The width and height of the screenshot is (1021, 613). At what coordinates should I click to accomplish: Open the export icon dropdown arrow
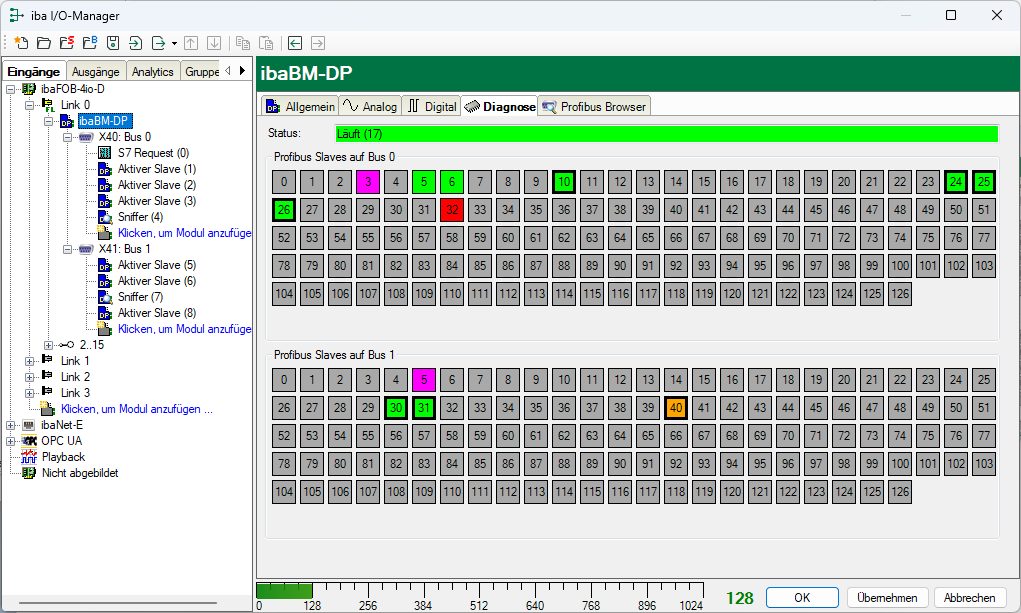coord(174,43)
